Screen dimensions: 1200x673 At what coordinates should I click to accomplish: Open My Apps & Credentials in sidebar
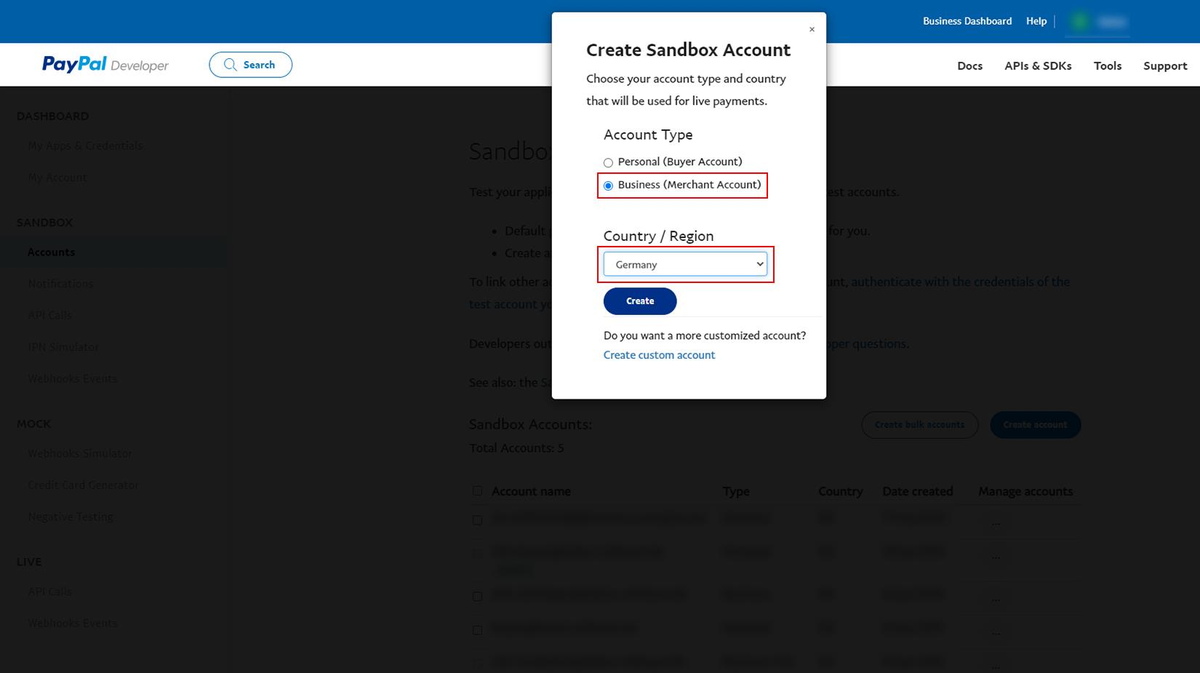point(85,146)
